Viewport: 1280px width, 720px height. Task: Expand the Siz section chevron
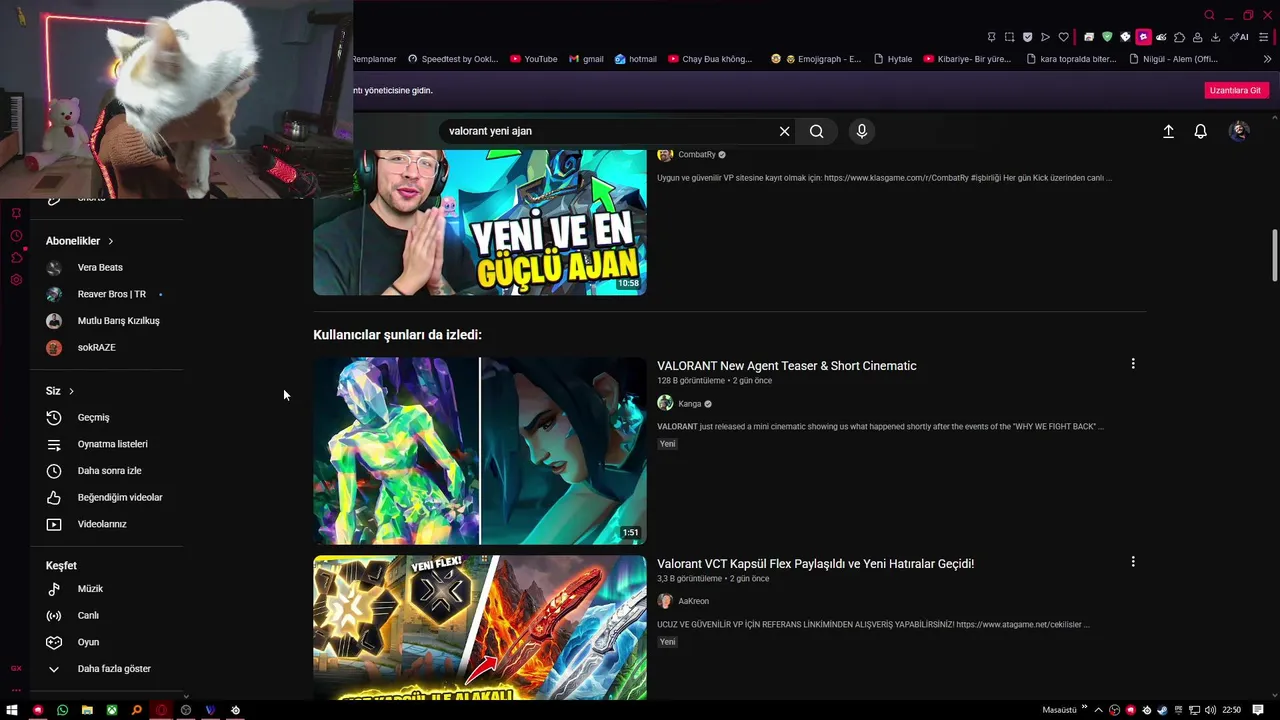71,391
